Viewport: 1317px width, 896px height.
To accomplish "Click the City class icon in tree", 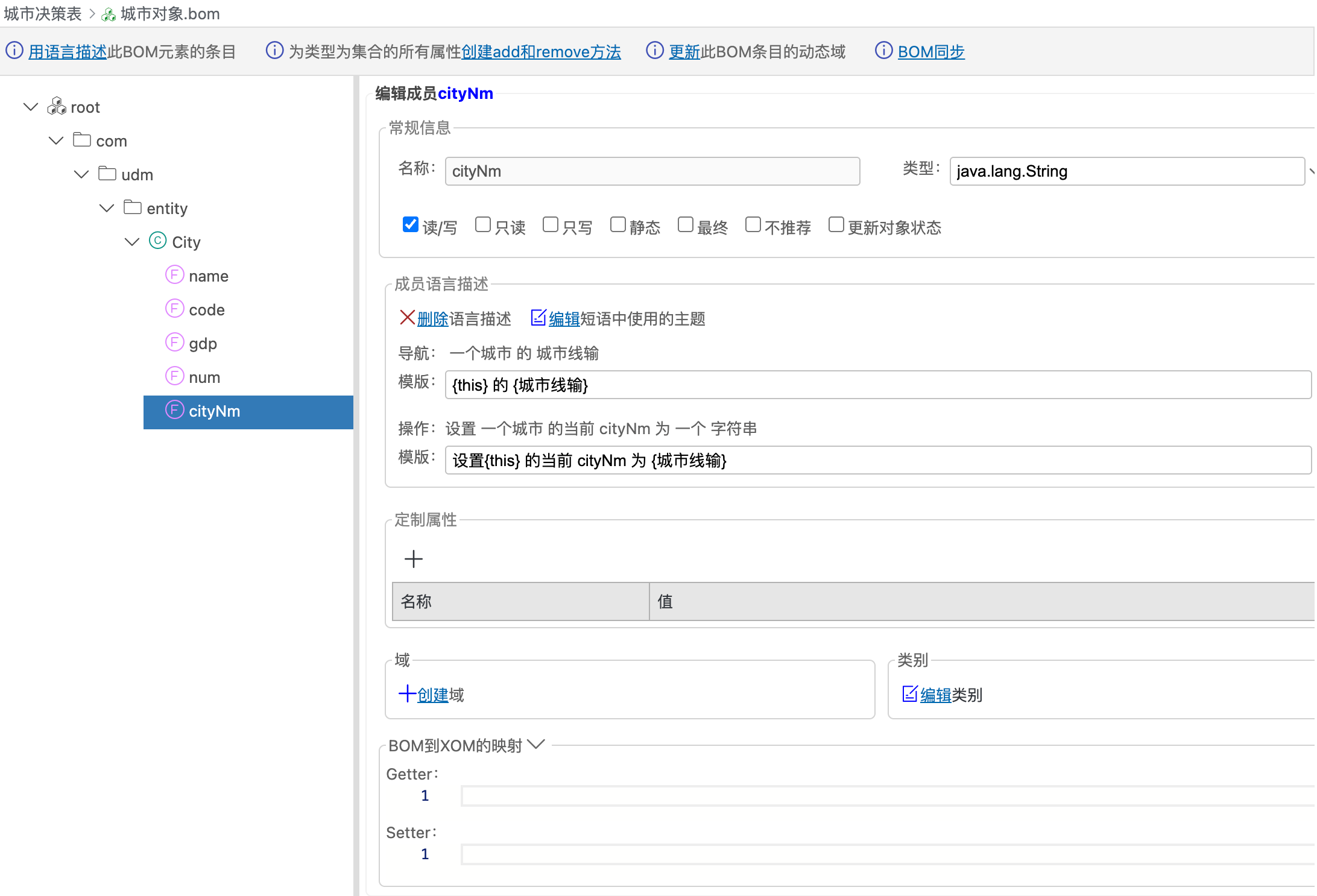I will pyautogui.click(x=157, y=241).
